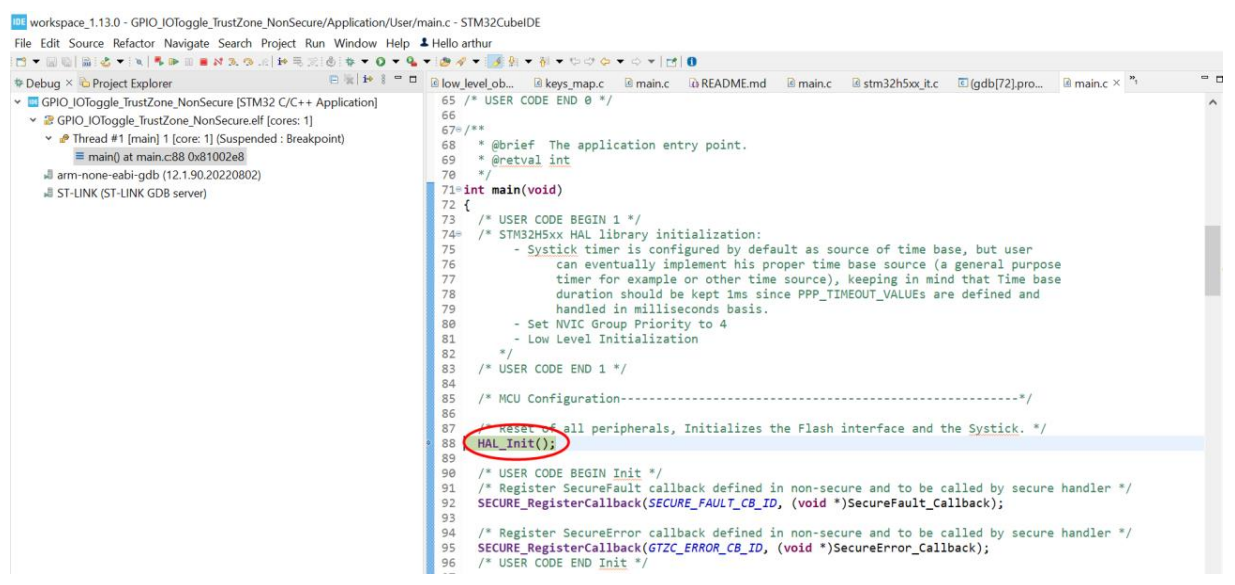Open dropdown arrow next to Build hammer

coord(120,62)
